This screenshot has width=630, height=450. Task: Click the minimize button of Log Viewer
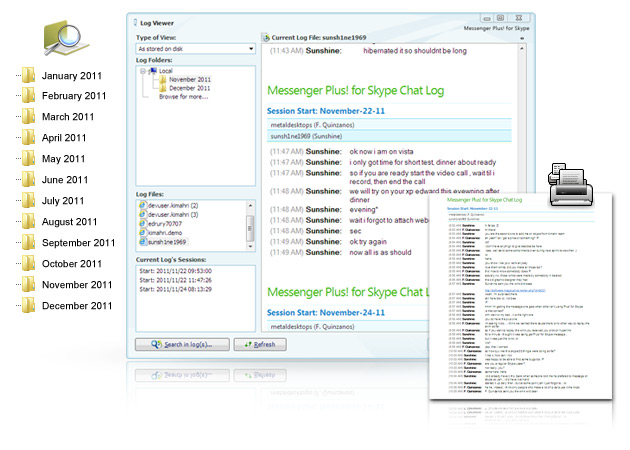point(487,18)
